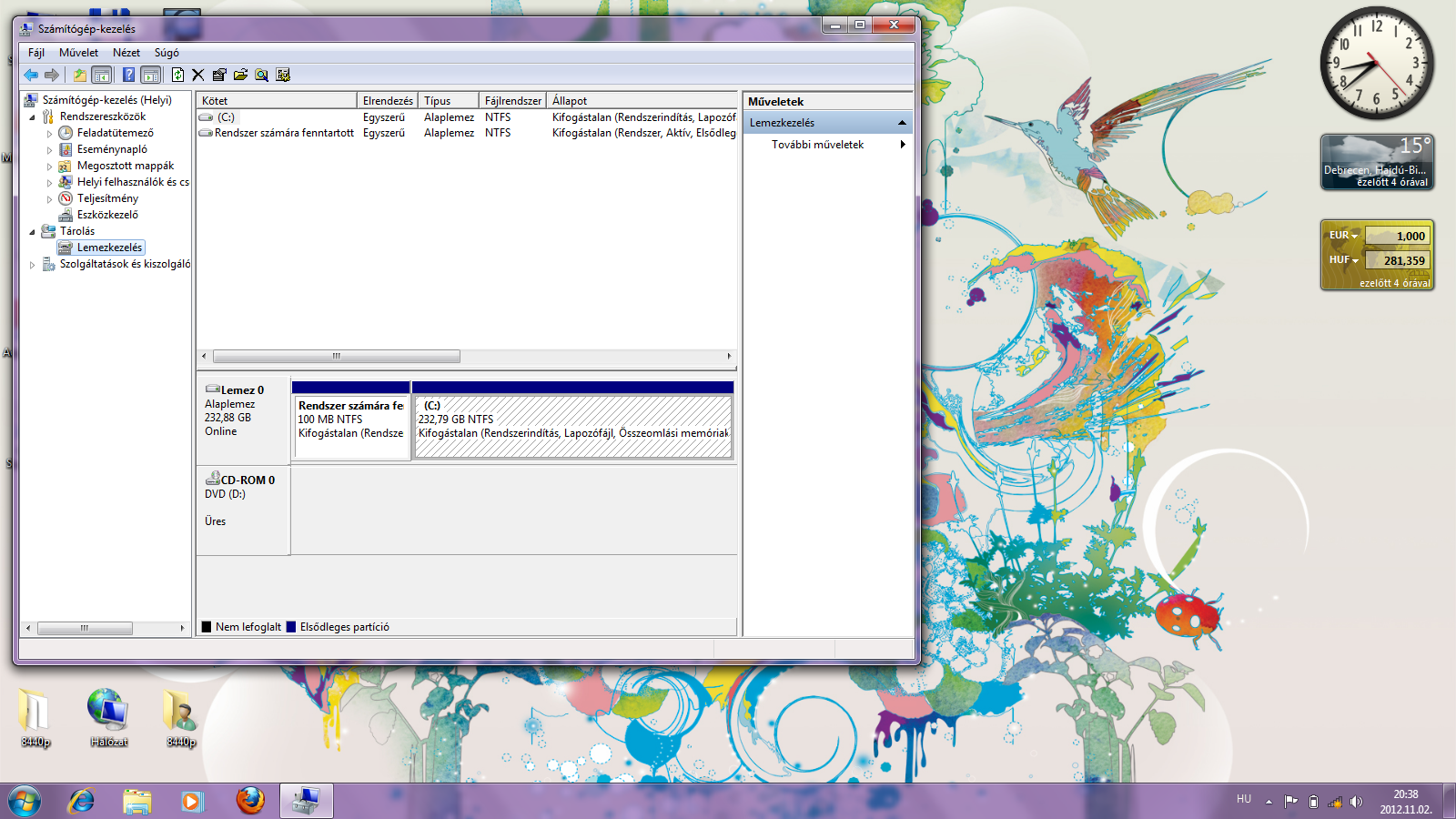The image size is (1456, 819).
Task: Click the tree pane horizontal scrollbar thumb
Action: (x=85, y=628)
